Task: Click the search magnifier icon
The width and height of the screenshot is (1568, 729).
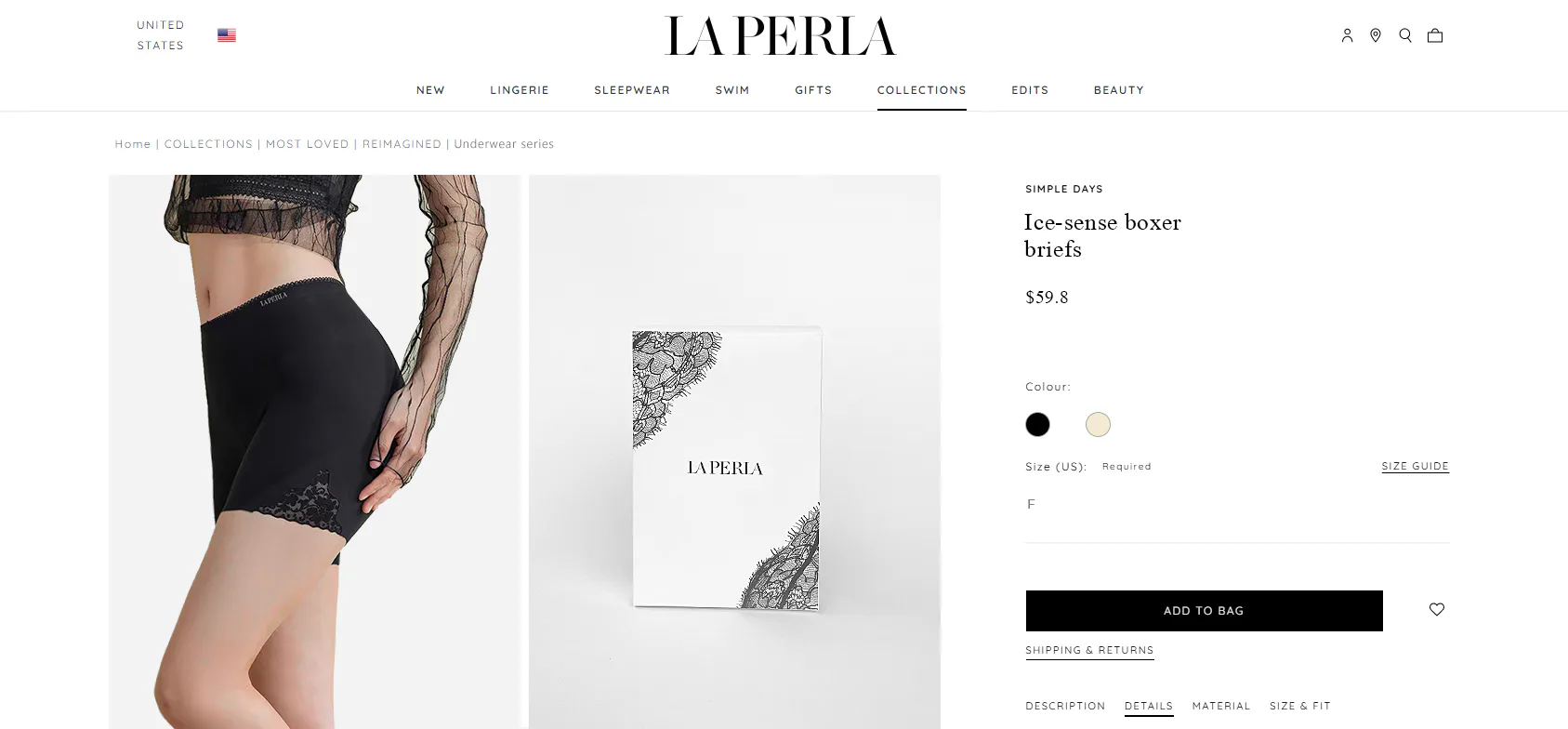Action: [1405, 35]
